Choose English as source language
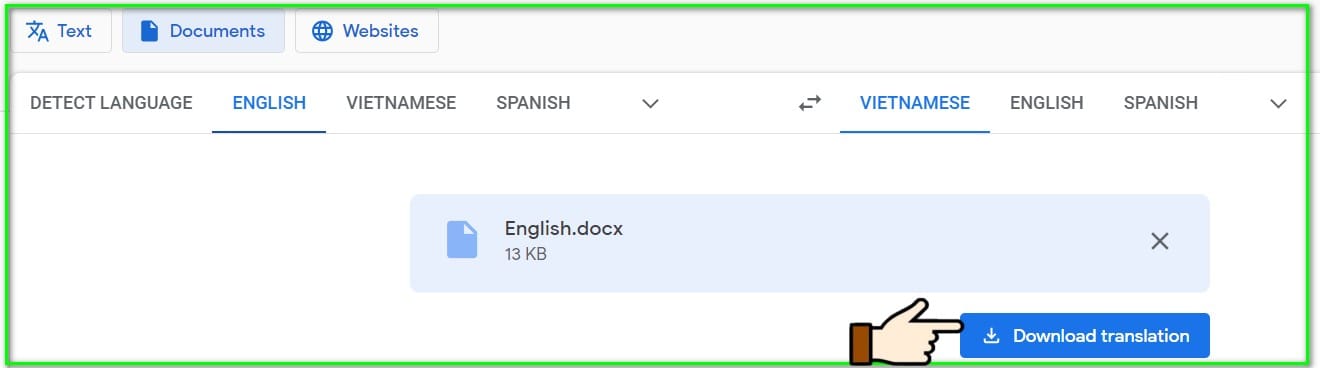 [x=269, y=103]
